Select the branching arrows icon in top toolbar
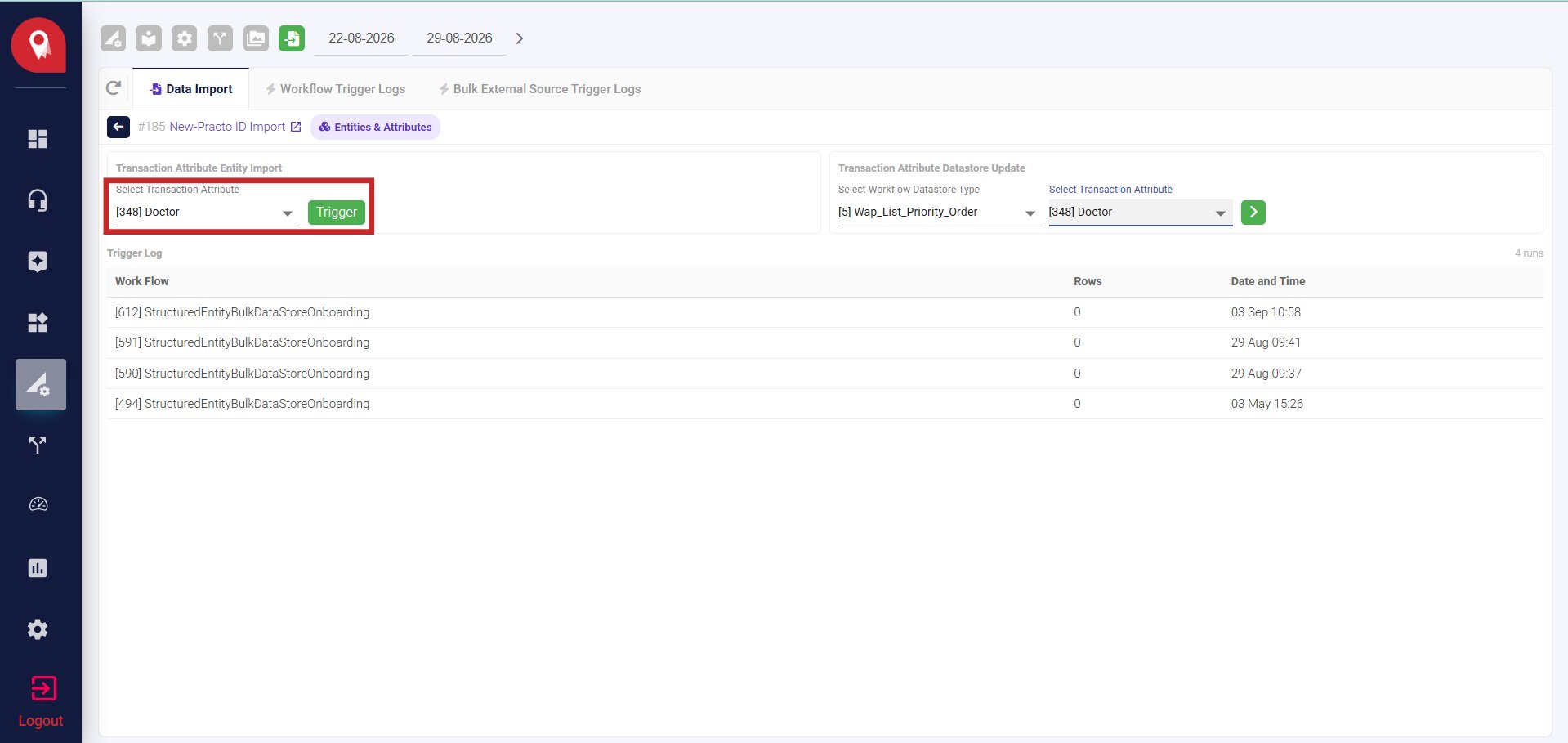The width and height of the screenshot is (1568, 743). point(220,38)
